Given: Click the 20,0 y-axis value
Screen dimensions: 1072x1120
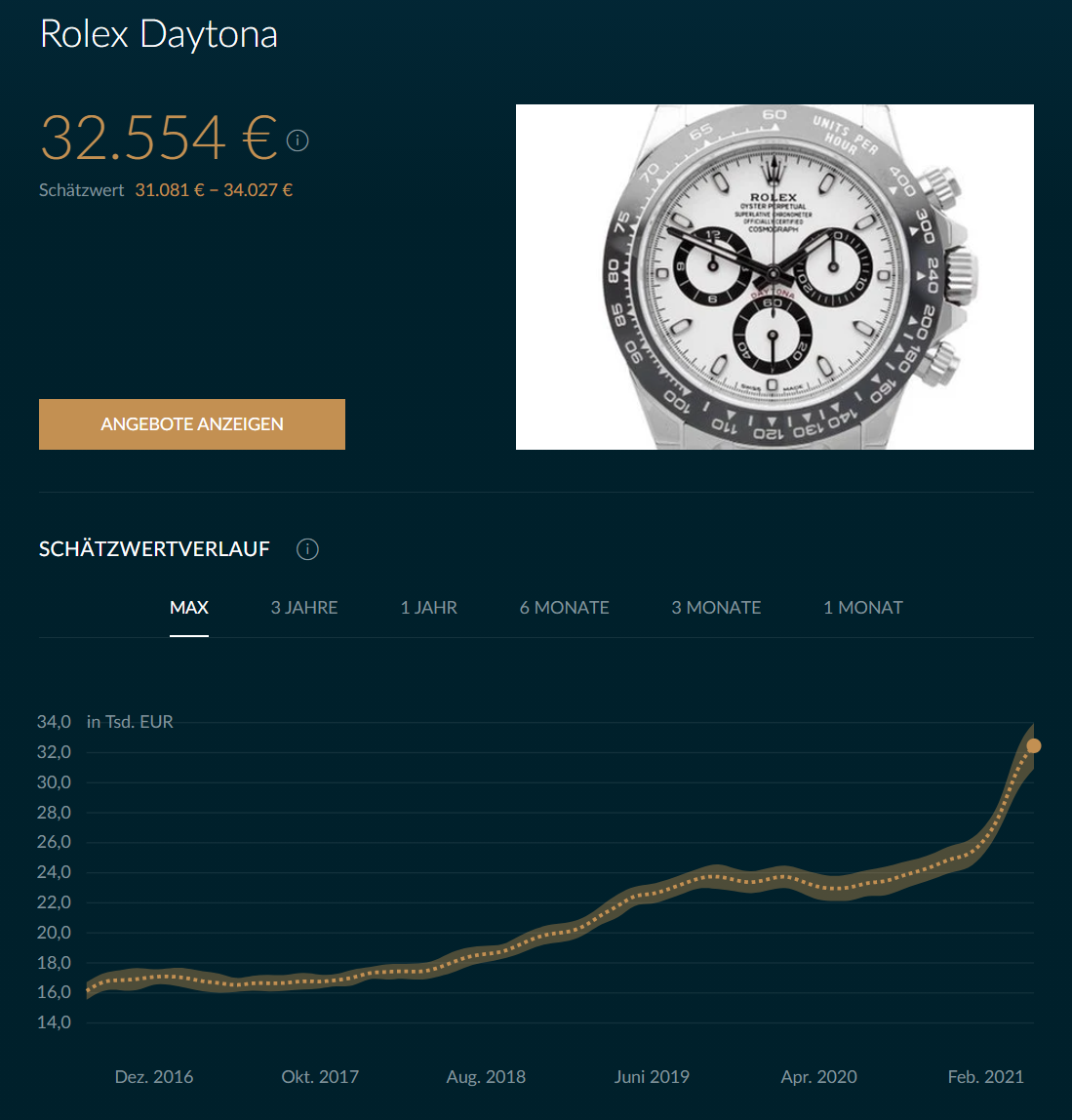Looking at the screenshot, I should [55, 932].
